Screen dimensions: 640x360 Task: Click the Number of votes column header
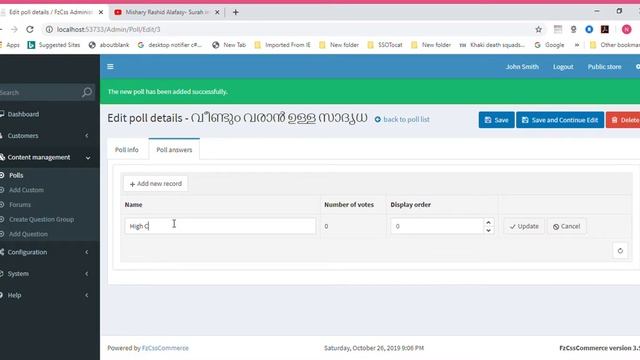[349, 204]
